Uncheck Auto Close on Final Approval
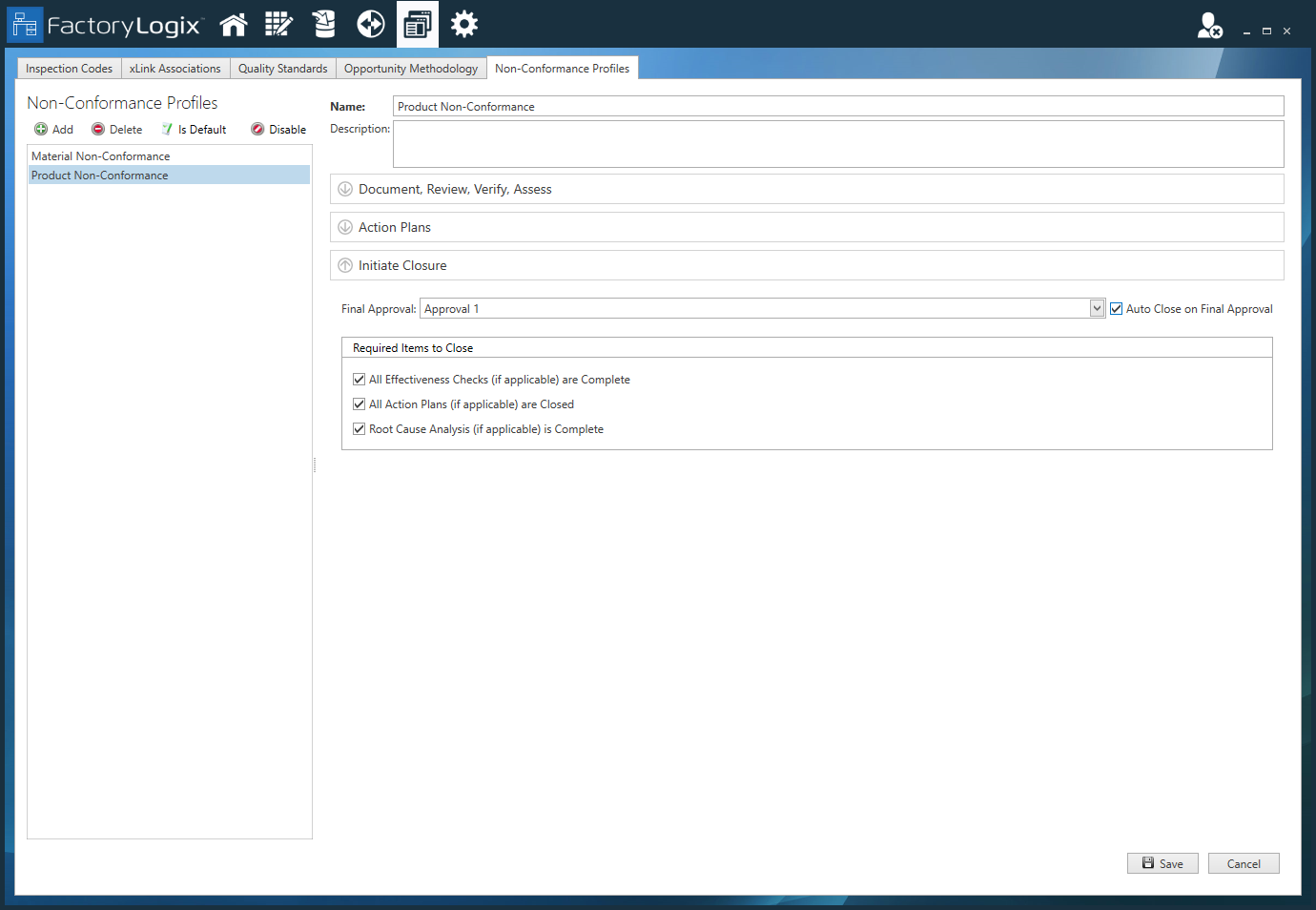The width and height of the screenshot is (1316, 910). [x=1116, y=307]
